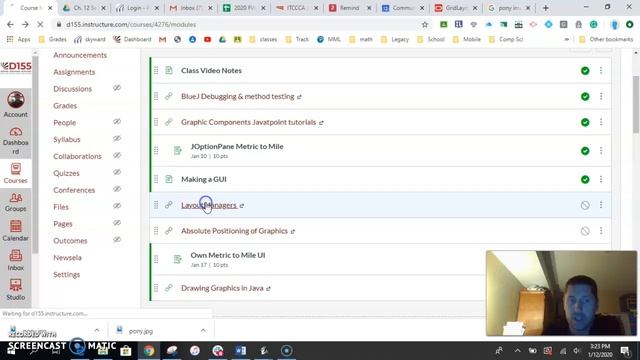Open the Comp Sci bookmarks folder

pos(506,40)
